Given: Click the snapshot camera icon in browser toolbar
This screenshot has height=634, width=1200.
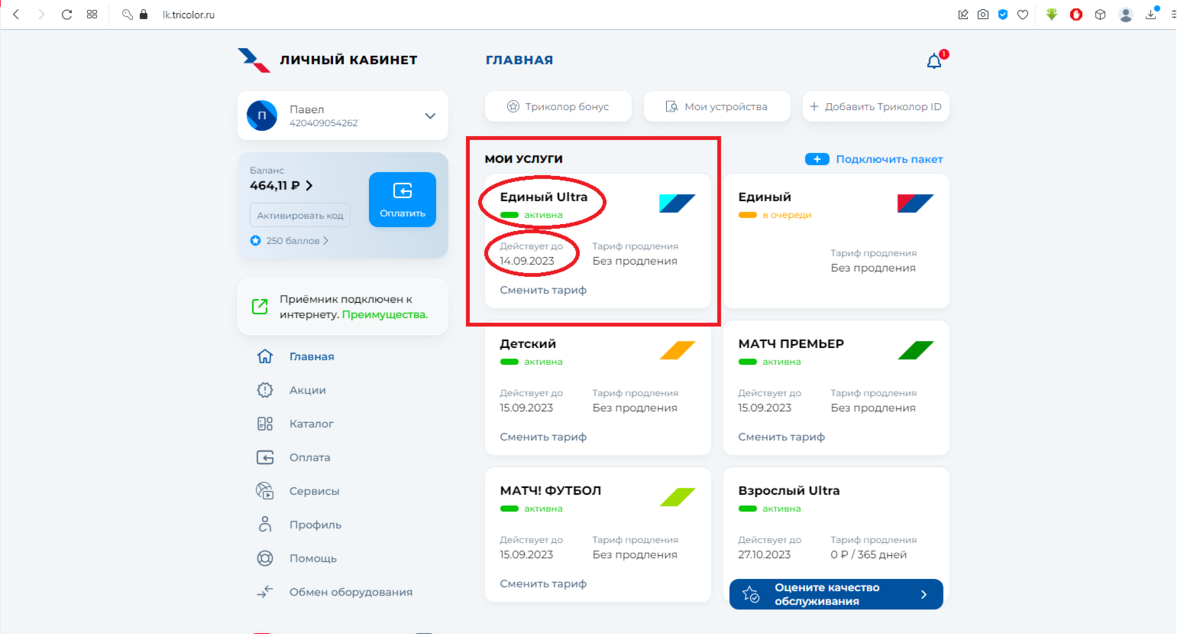Looking at the screenshot, I should [x=983, y=15].
